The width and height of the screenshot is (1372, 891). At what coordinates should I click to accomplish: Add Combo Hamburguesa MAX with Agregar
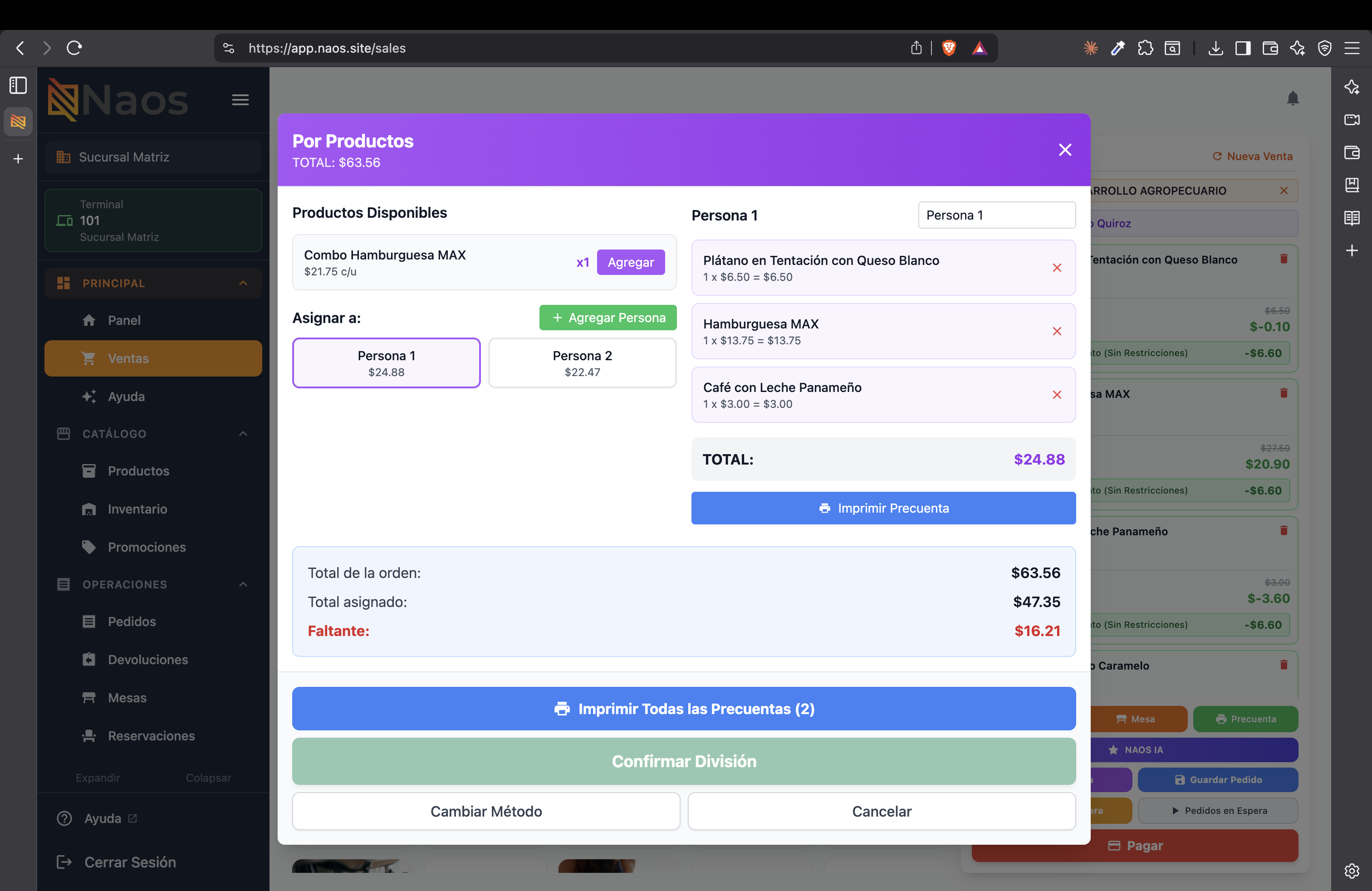(x=631, y=262)
